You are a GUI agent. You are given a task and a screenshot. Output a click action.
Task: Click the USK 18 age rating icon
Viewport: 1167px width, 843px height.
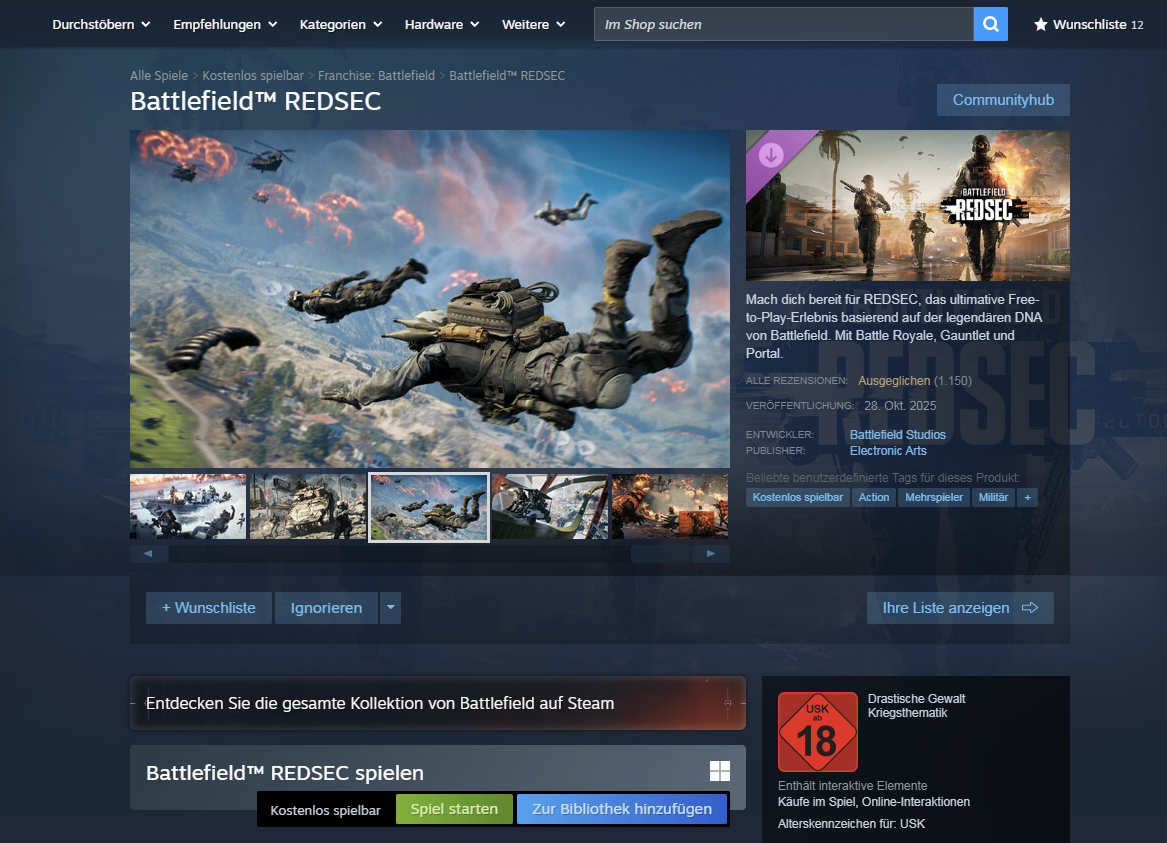(817, 732)
